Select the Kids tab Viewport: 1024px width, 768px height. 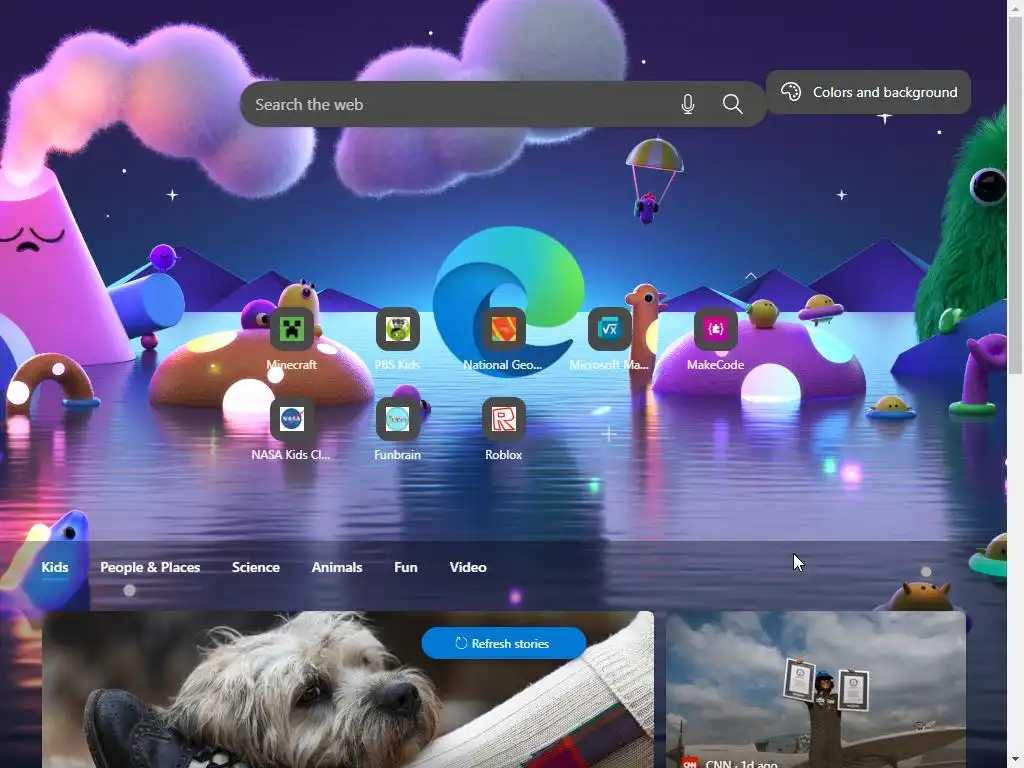(x=55, y=567)
